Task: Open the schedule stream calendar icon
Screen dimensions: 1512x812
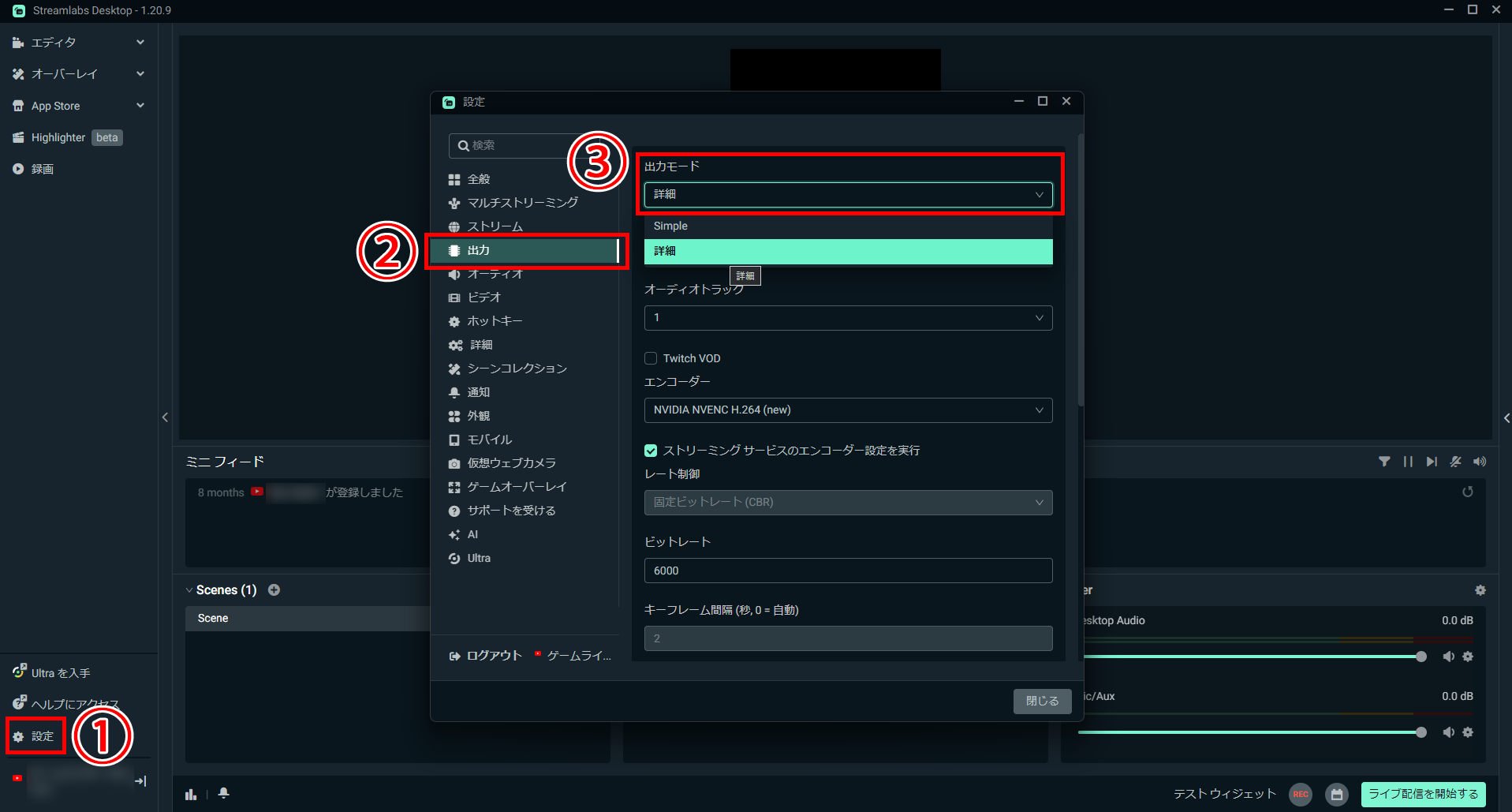Action: point(1337,794)
